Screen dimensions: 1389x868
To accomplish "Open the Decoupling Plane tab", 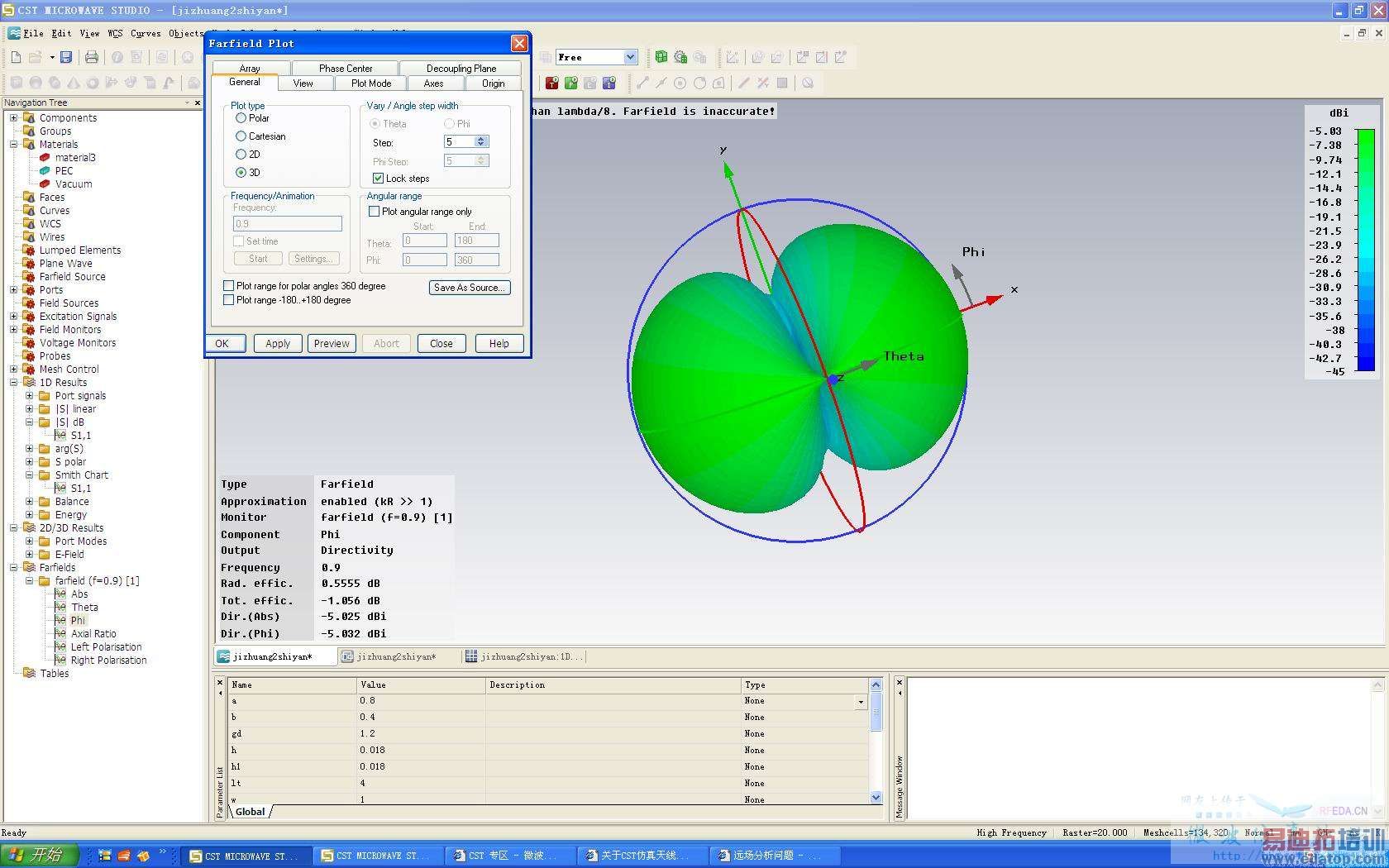I will pos(461,69).
